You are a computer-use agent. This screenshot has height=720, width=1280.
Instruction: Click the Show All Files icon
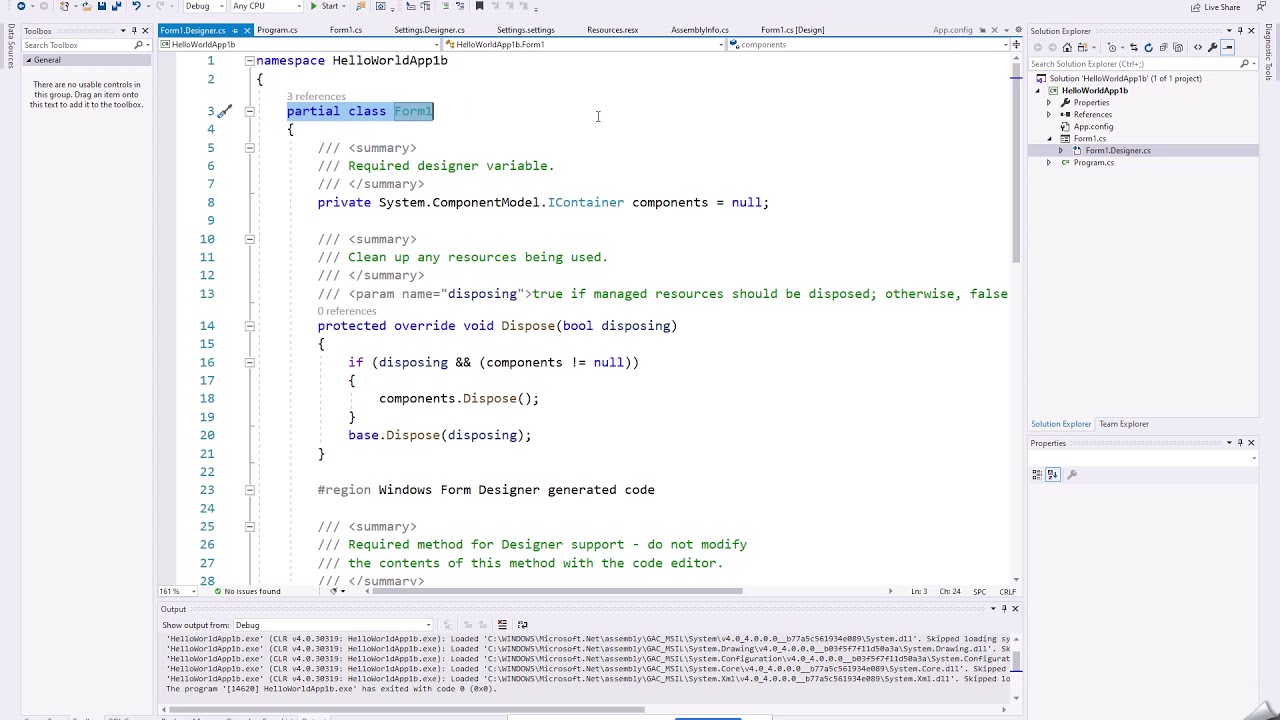pyautogui.click(x=1180, y=47)
